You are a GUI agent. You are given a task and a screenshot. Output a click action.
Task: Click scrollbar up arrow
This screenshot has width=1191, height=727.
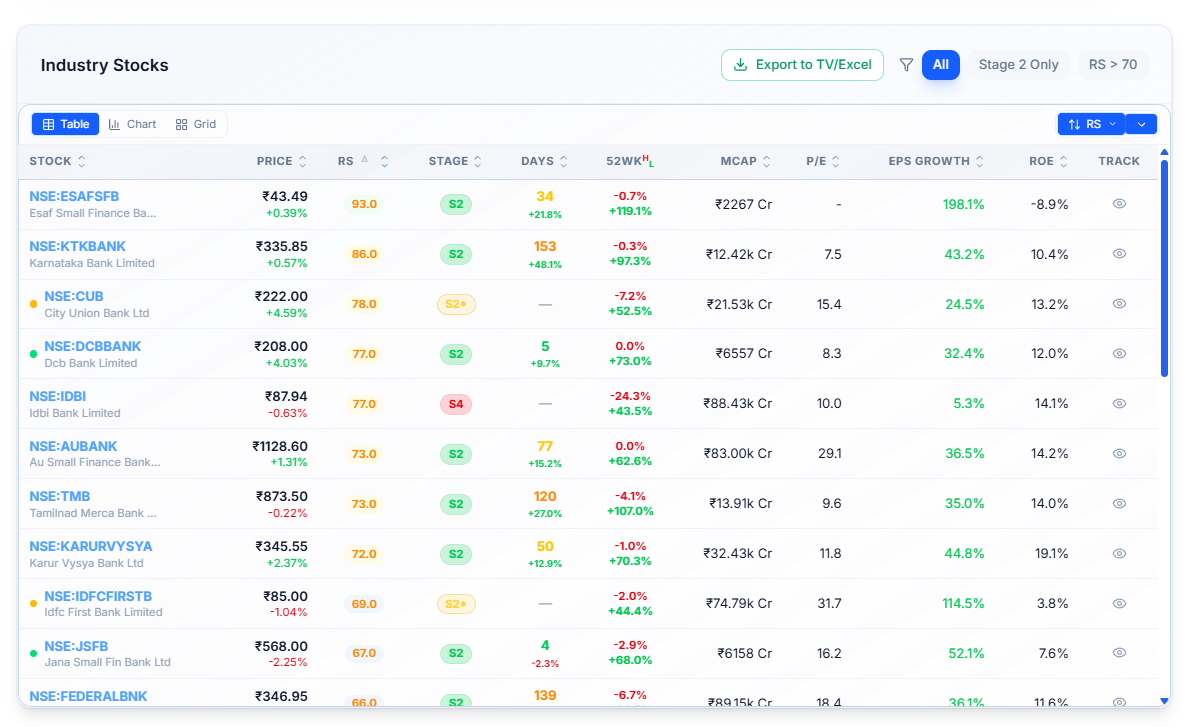[x=1164, y=153]
